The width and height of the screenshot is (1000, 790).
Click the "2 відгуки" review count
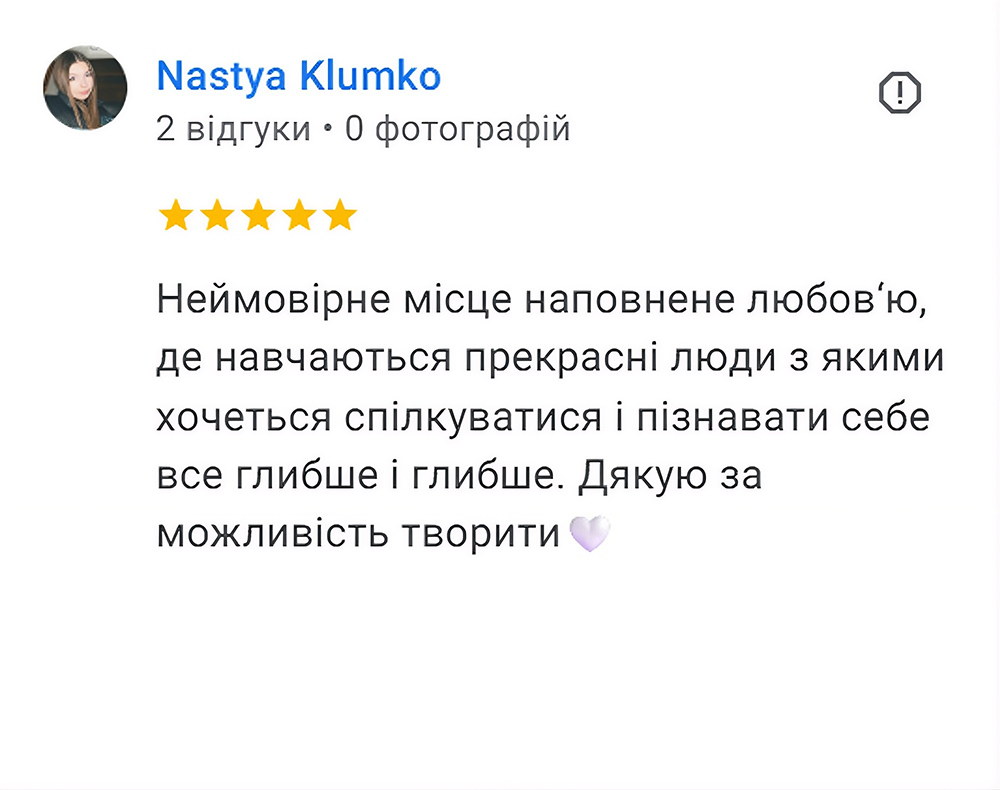pos(233,129)
